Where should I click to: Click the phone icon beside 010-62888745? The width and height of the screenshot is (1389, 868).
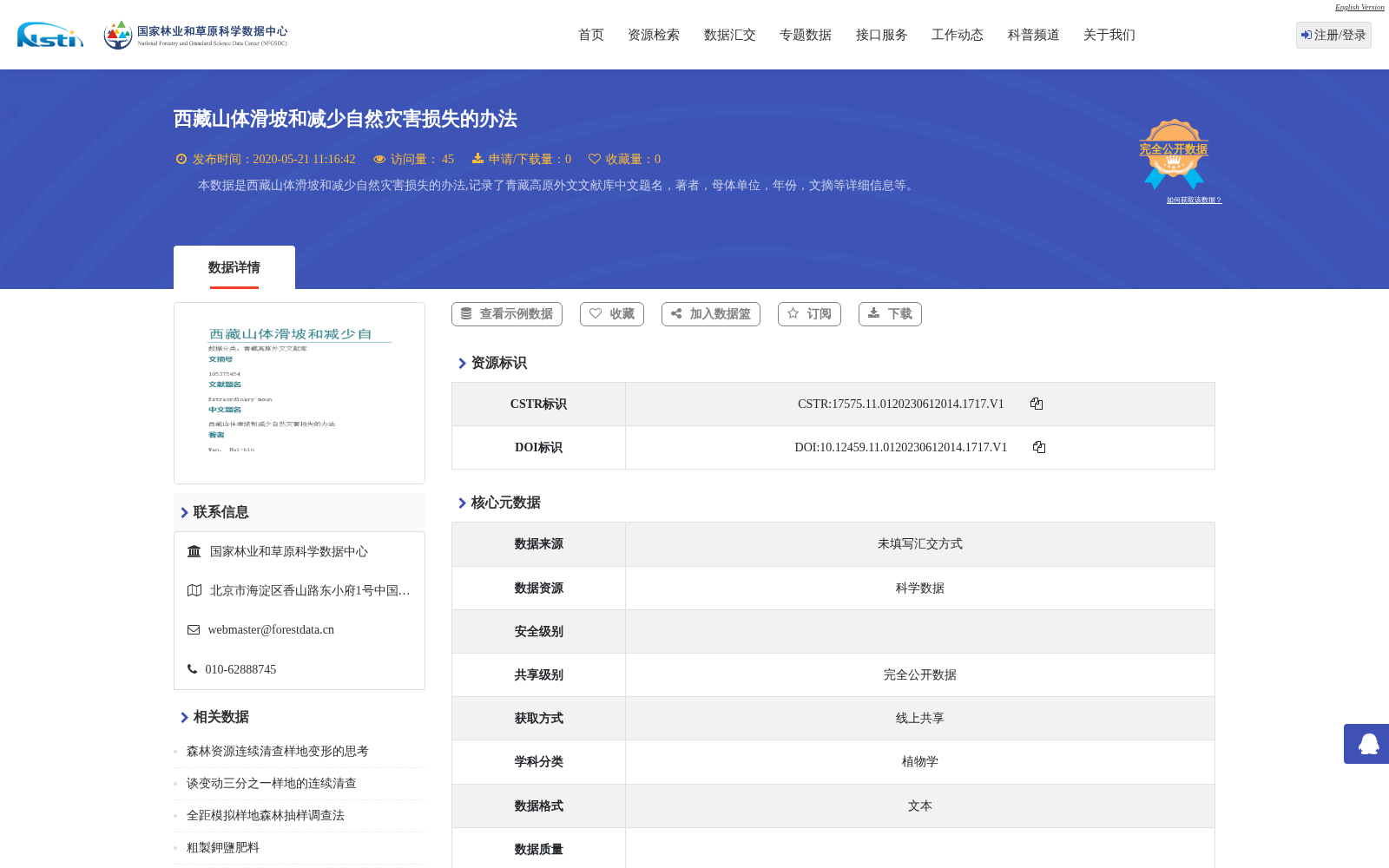click(x=192, y=669)
